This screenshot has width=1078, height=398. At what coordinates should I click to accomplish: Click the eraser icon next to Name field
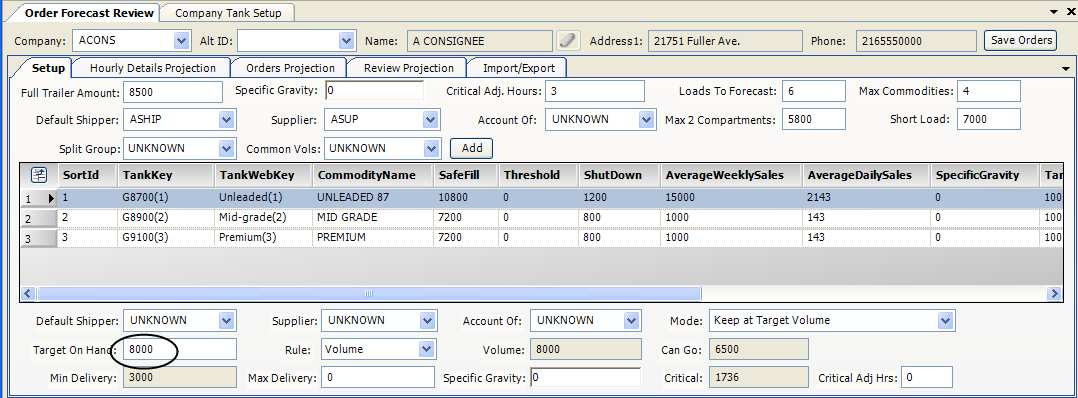click(x=568, y=41)
